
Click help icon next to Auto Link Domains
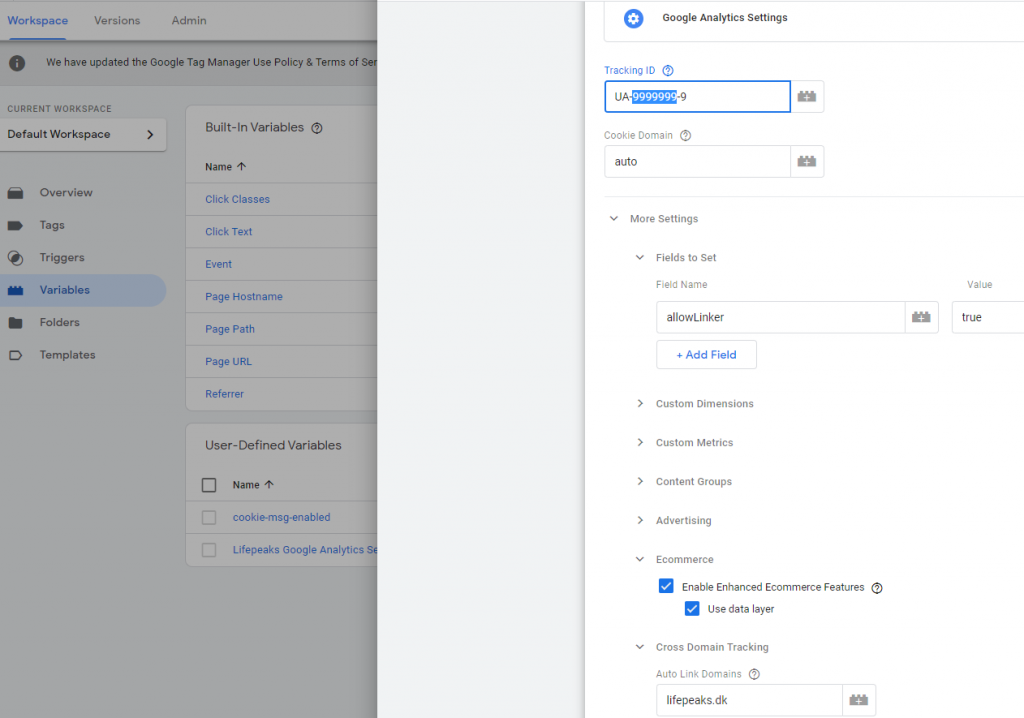coord(754,675)
